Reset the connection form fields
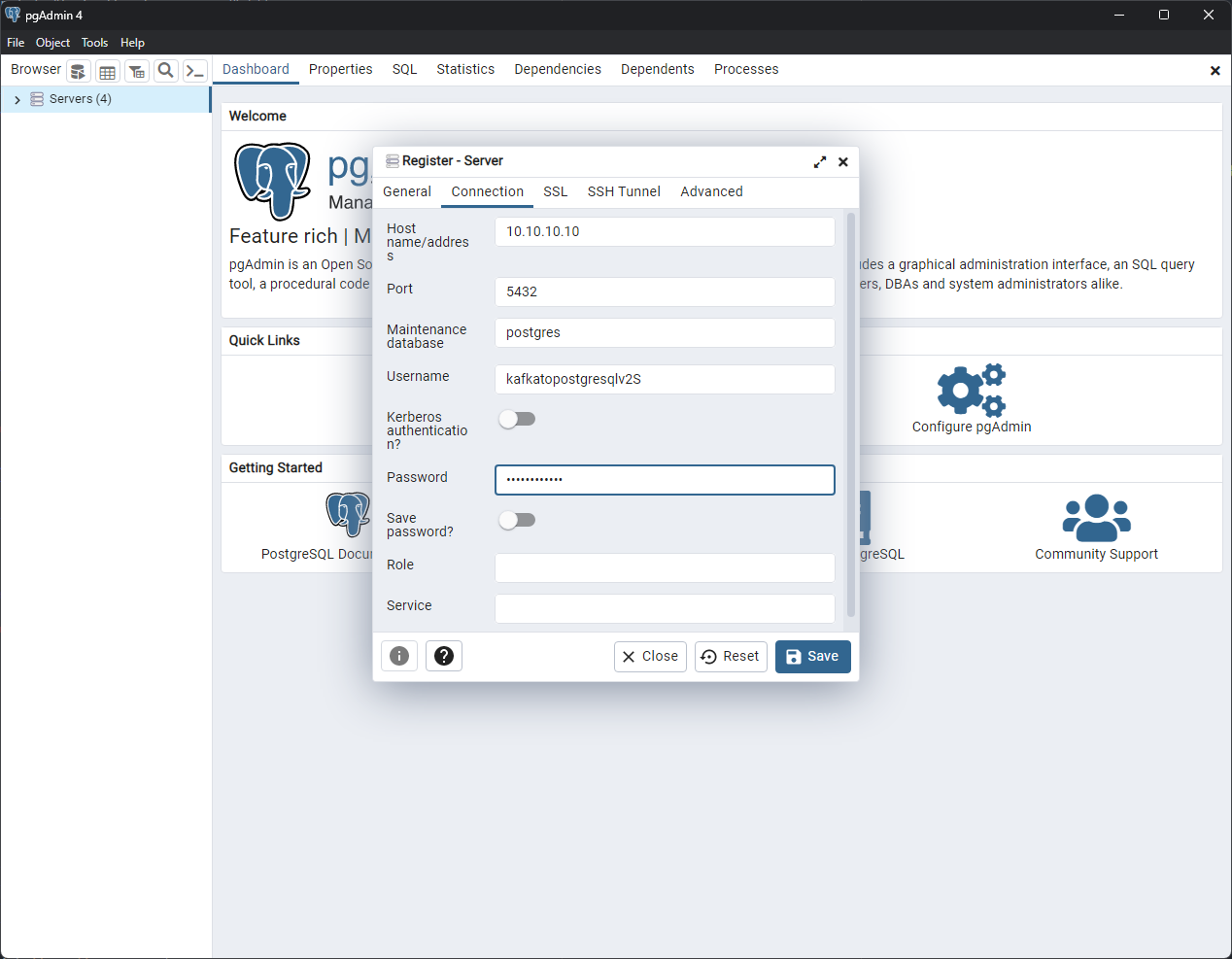Screen dimensions: 1232x959 coord(731,656)
